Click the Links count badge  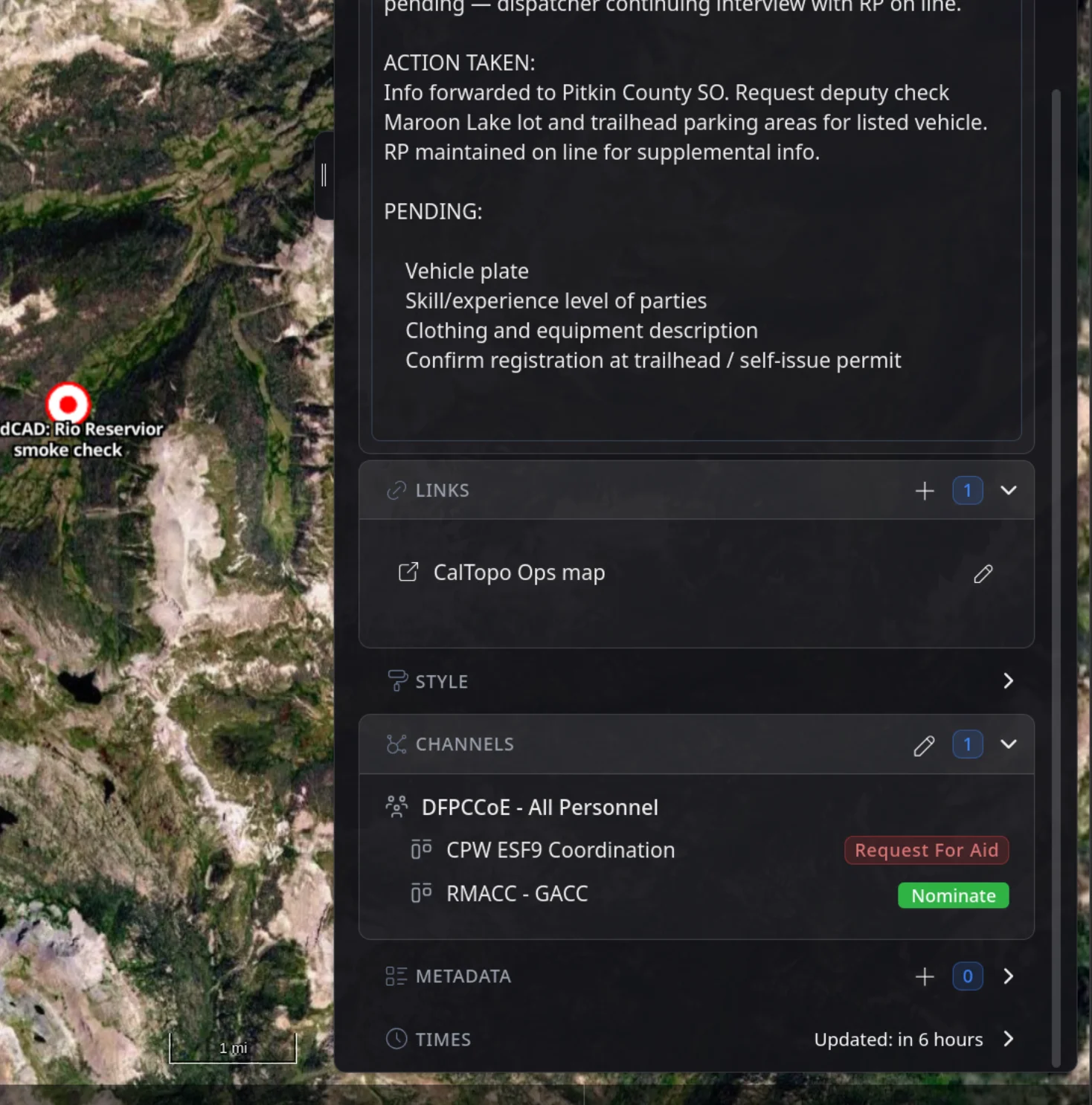tap(967, 491)
